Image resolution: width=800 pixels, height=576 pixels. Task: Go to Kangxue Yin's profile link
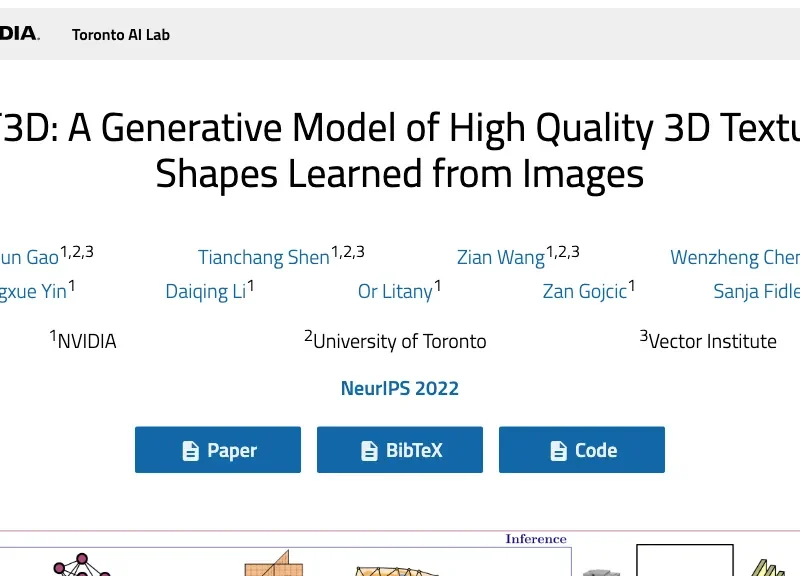32,292
